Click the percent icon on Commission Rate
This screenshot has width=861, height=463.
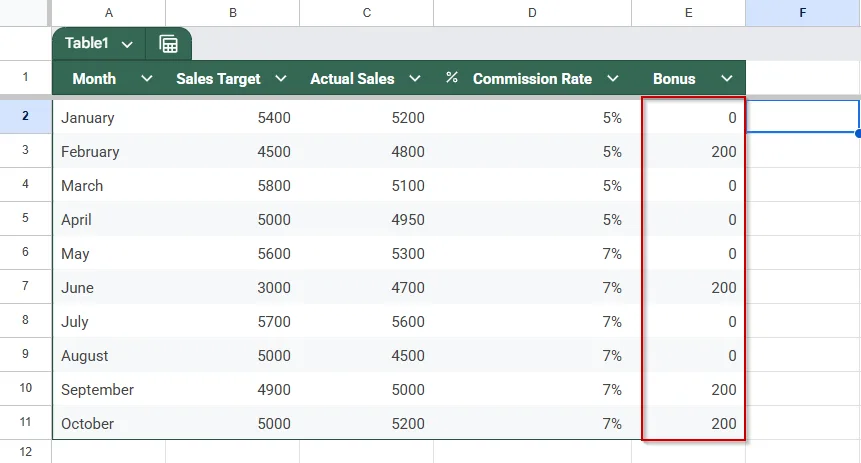coord(452,77)
